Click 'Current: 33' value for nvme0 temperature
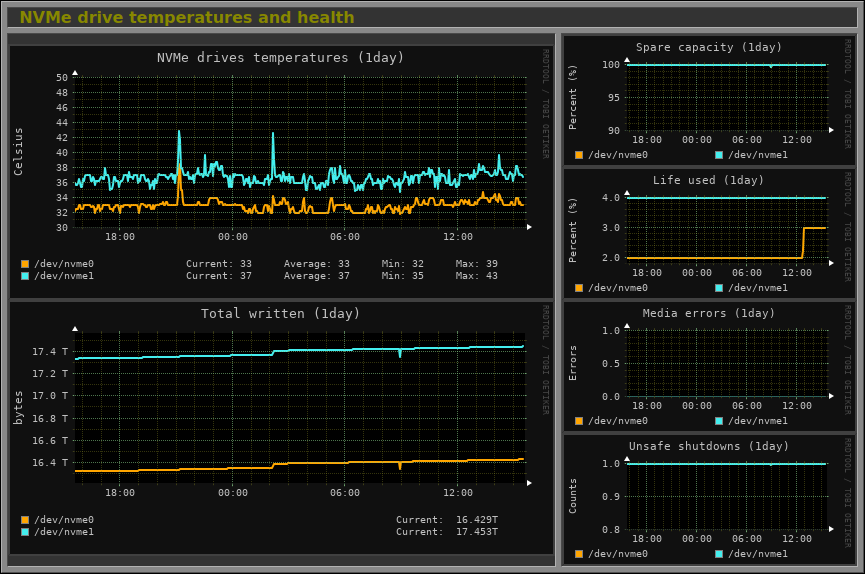 pyautogui.click(x=218, y=264)
